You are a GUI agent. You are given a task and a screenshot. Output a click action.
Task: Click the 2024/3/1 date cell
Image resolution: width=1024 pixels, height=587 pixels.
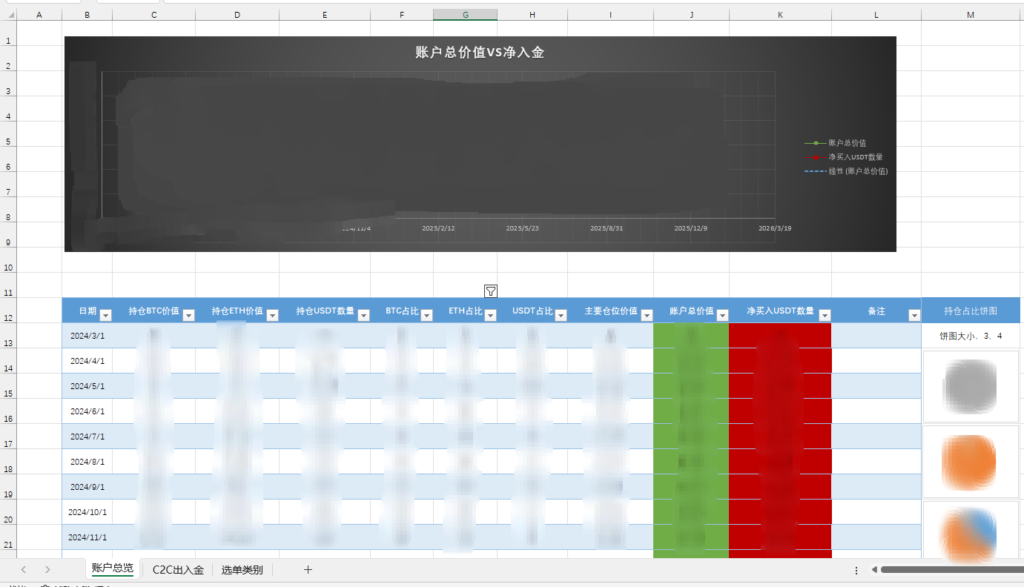[87, 336]
